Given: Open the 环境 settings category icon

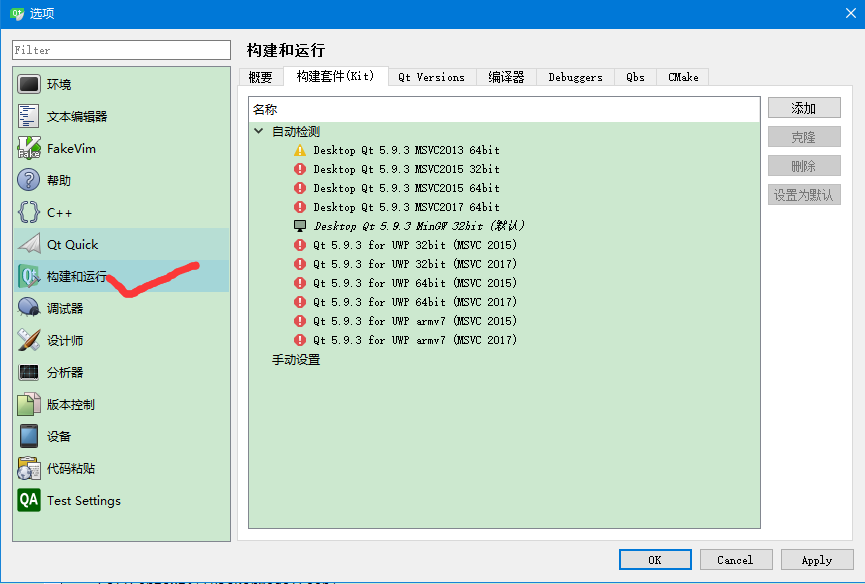Looking at the screenshot, I should 29,84.
